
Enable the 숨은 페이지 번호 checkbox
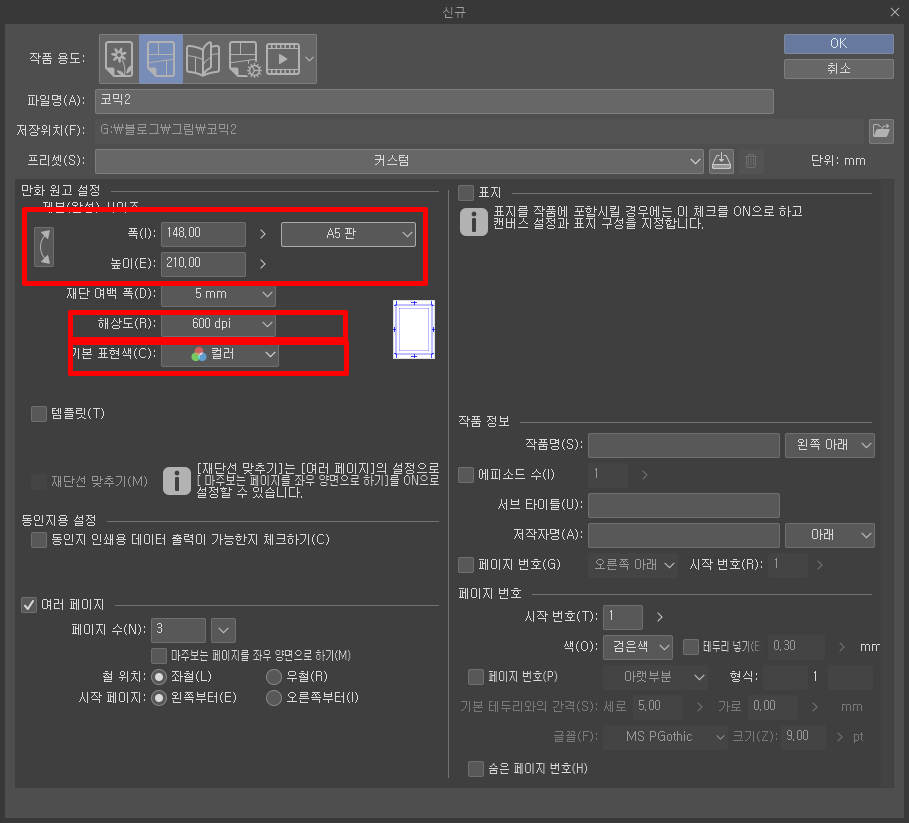475,769
